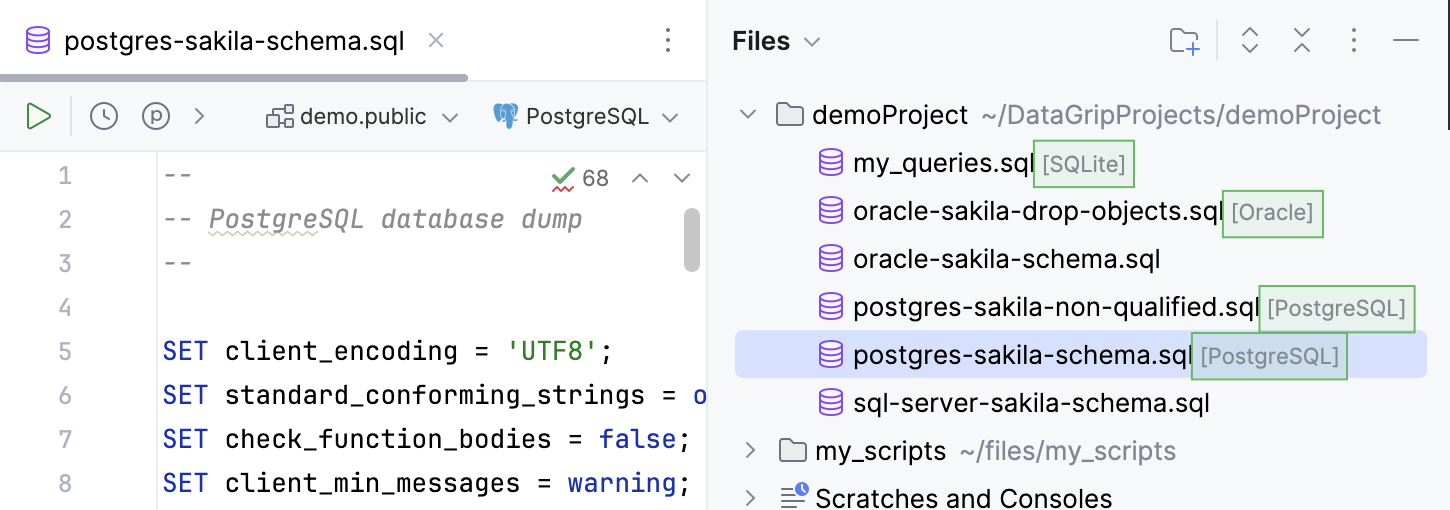Expand all items in Files tree

(x=1249, y=41)
